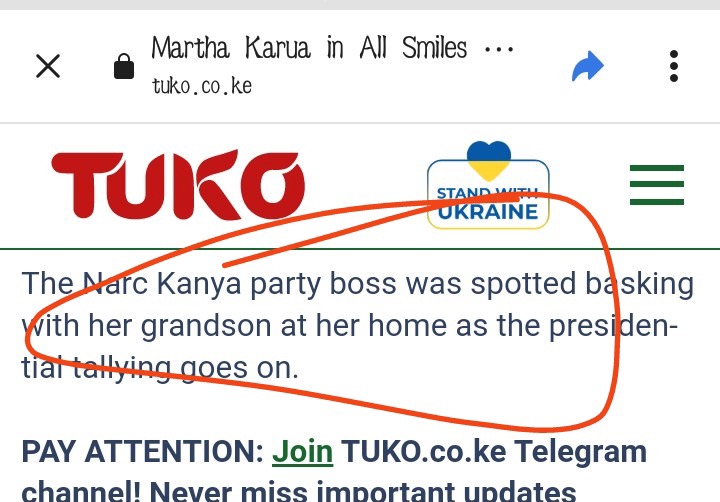Select the tuko.co.ke URL text
720x502 pixels.
[x=202, y=86]
